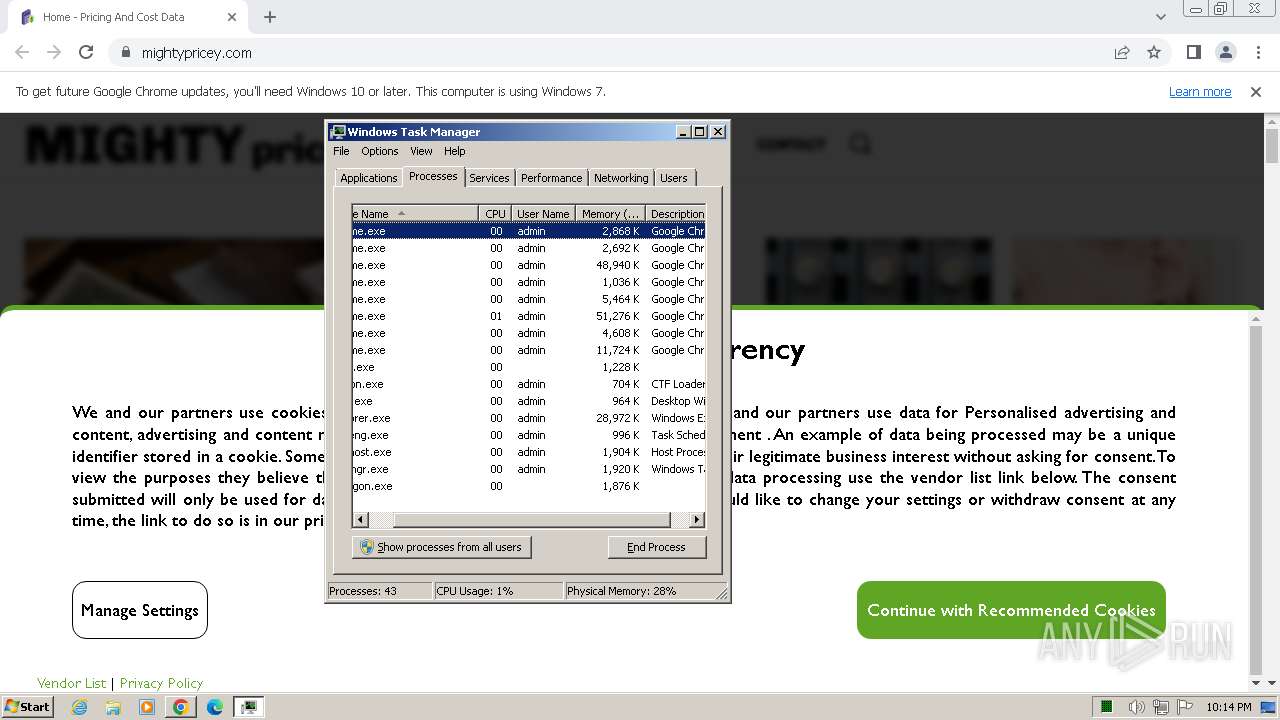Switch to the Performance tab
Image resolution: width=1280 pixels, height=720 pixels.
point(551,178)
